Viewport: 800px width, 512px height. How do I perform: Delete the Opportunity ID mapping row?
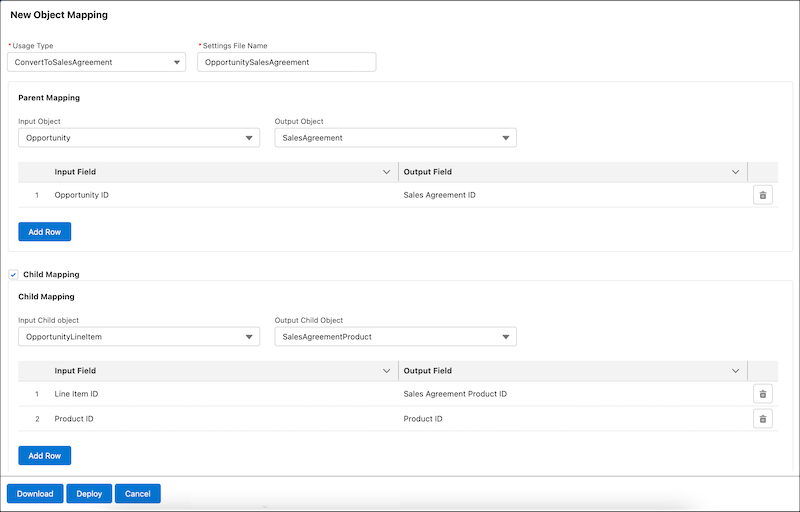click(762, 195)
